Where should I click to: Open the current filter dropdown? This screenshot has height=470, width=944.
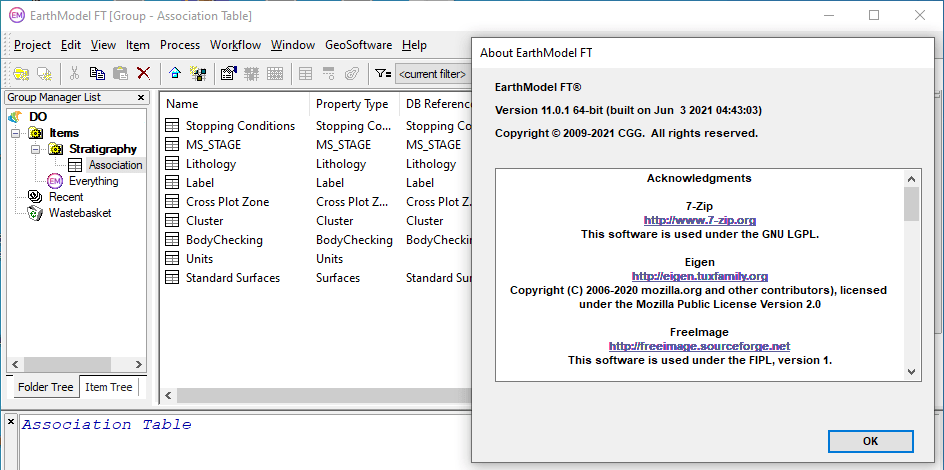click(x=432, y=73)
